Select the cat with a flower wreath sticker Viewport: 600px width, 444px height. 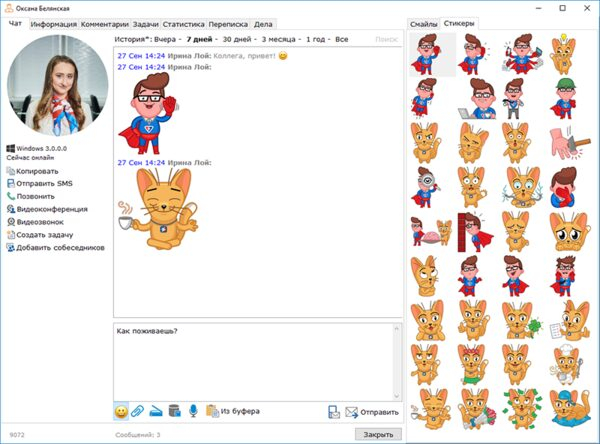pos(473,364)
